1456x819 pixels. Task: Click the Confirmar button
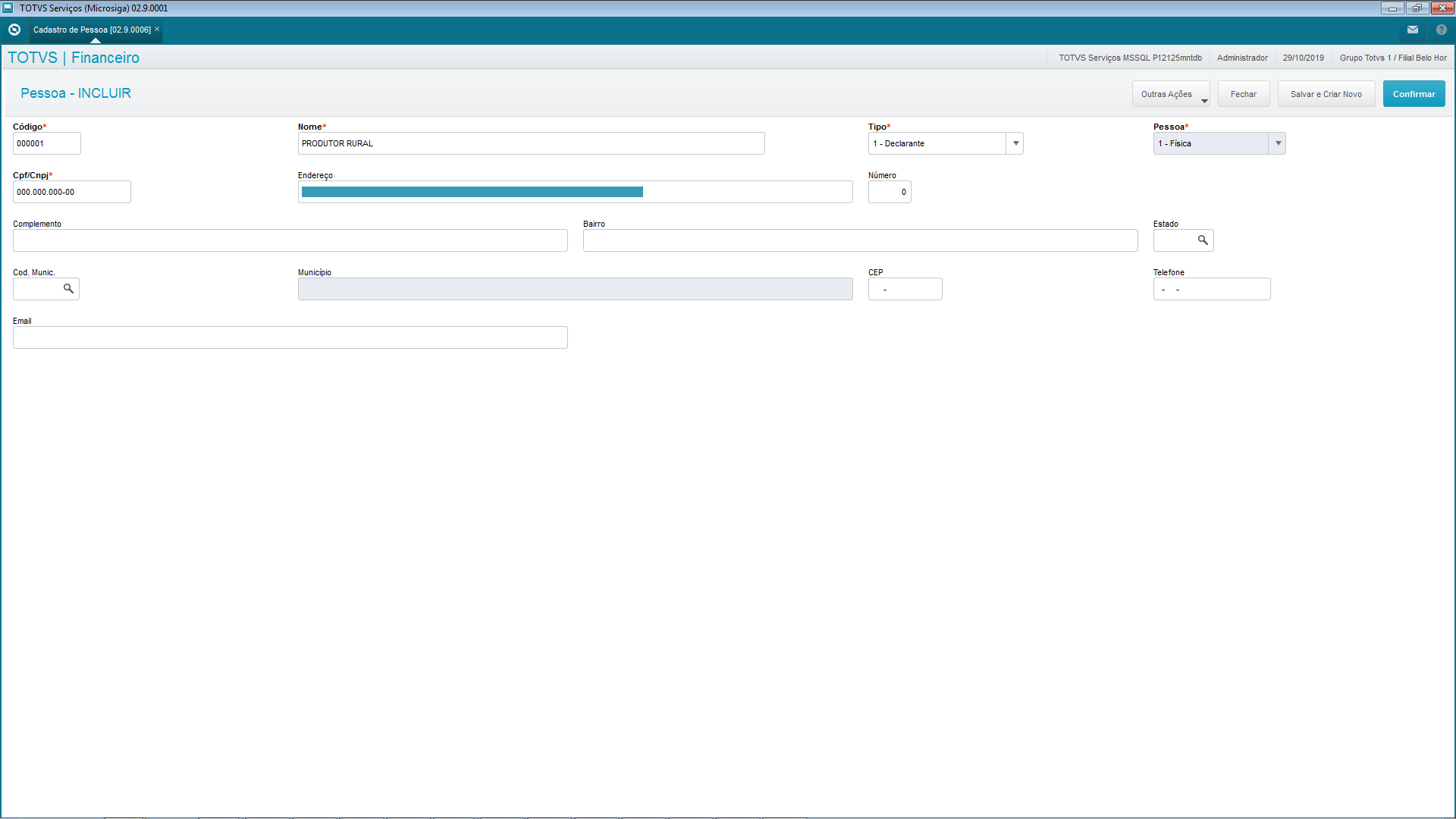pos(1414,94)
